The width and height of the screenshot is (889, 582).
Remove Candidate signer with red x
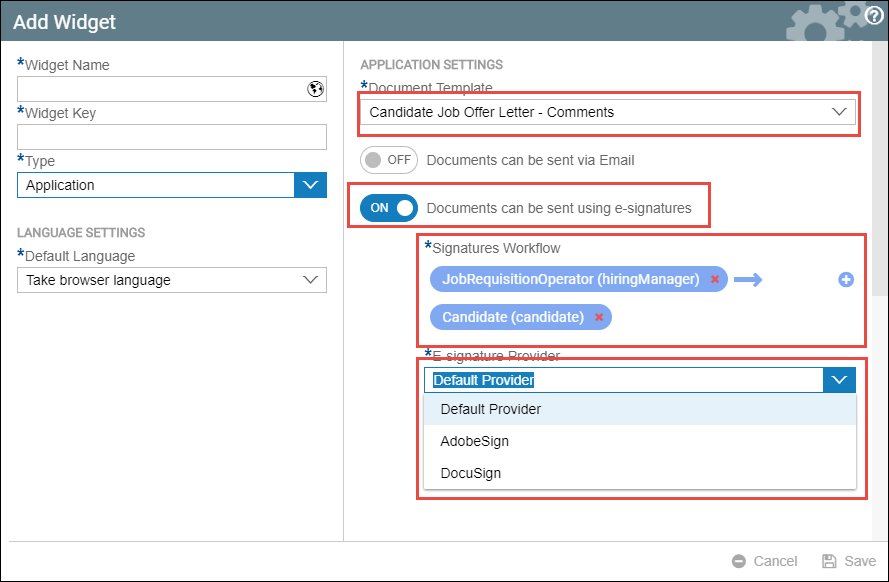coord(599,318)
